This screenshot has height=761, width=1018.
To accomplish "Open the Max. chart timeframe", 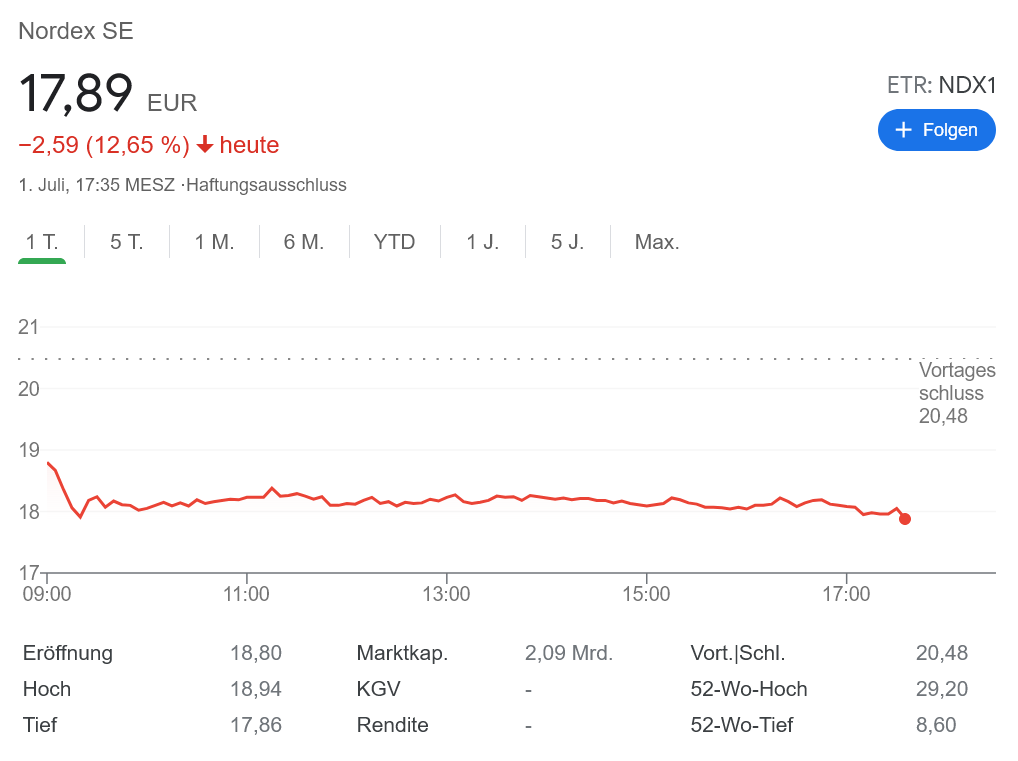I will 656,241.
